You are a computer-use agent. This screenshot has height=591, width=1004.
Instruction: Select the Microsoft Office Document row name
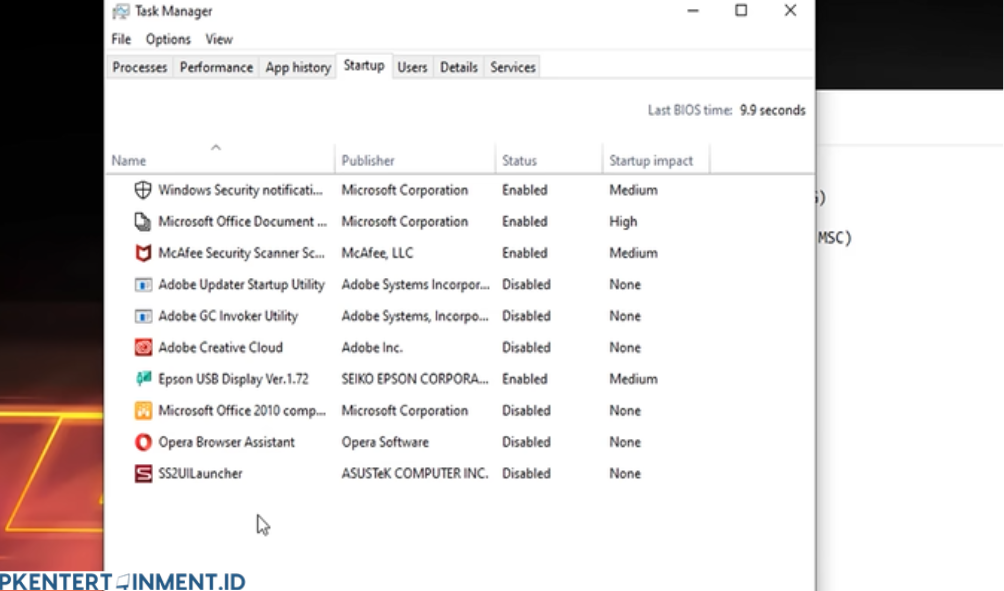(243, 222)
